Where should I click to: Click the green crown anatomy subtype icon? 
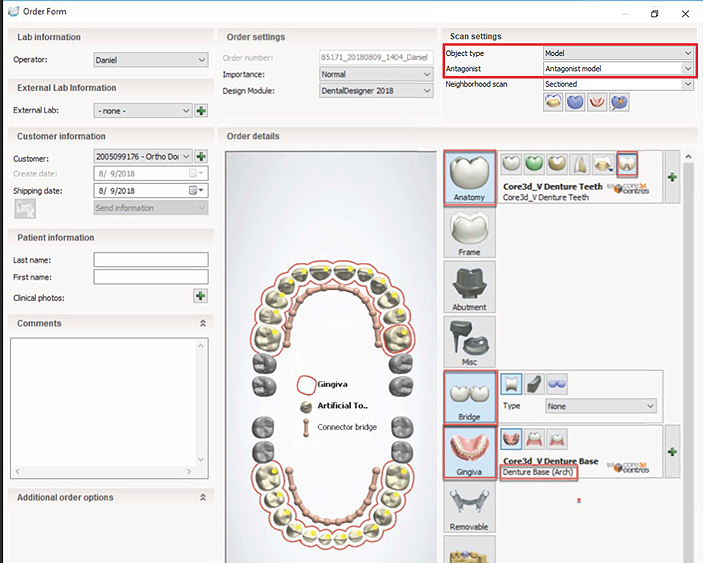click(535, 163)
